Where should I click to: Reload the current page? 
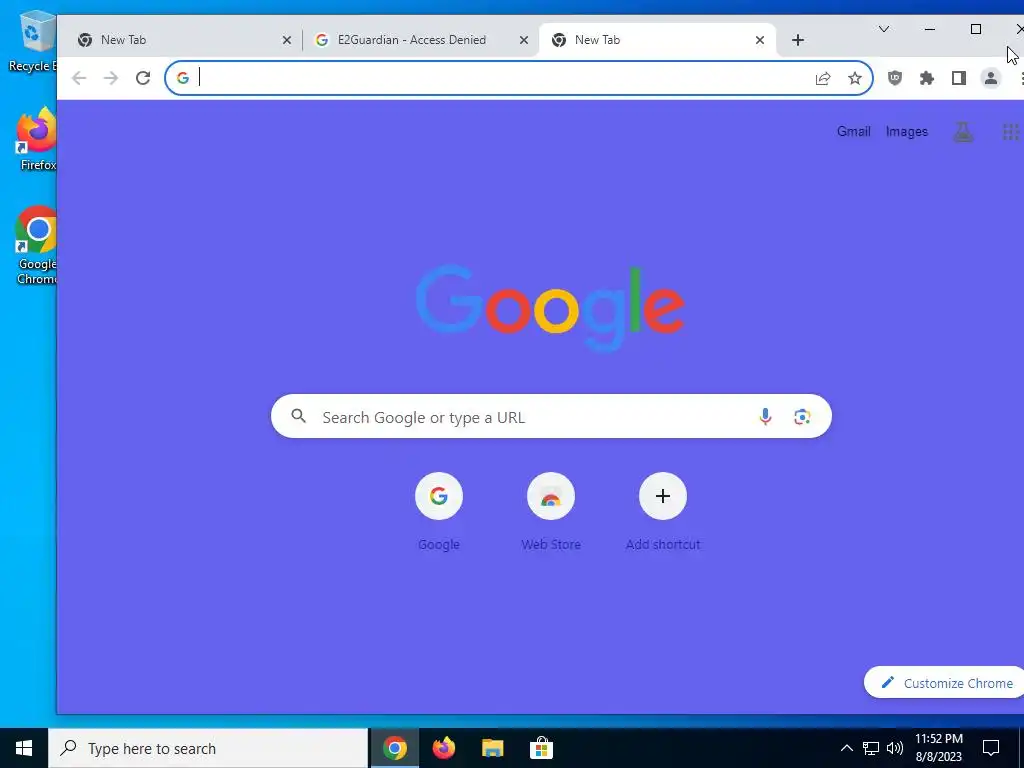pyautogui.click(x=143, y=78)
